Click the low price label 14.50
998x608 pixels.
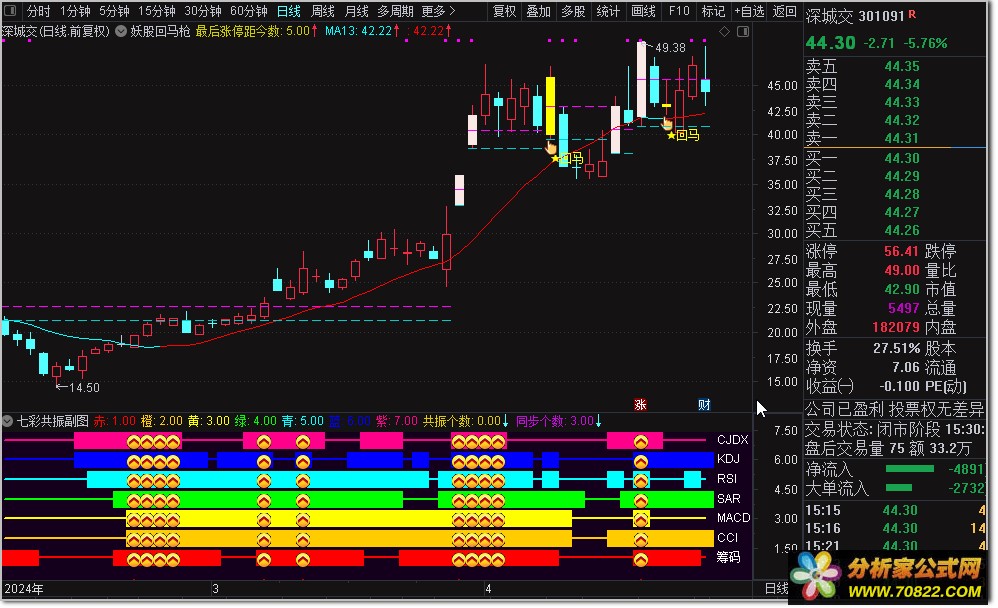click(x=84, y=387)
